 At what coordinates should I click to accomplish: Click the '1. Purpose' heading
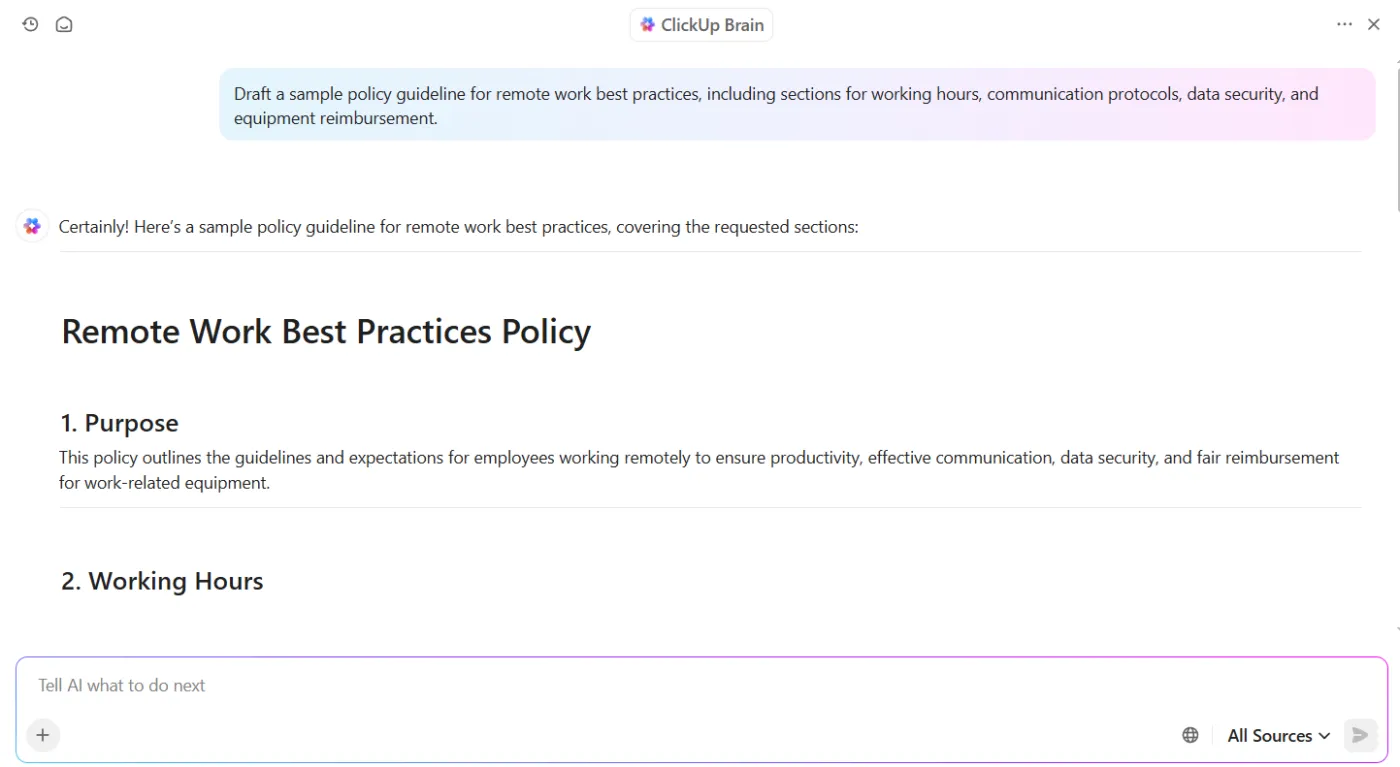pyautogui.click(x=119, y=423)
